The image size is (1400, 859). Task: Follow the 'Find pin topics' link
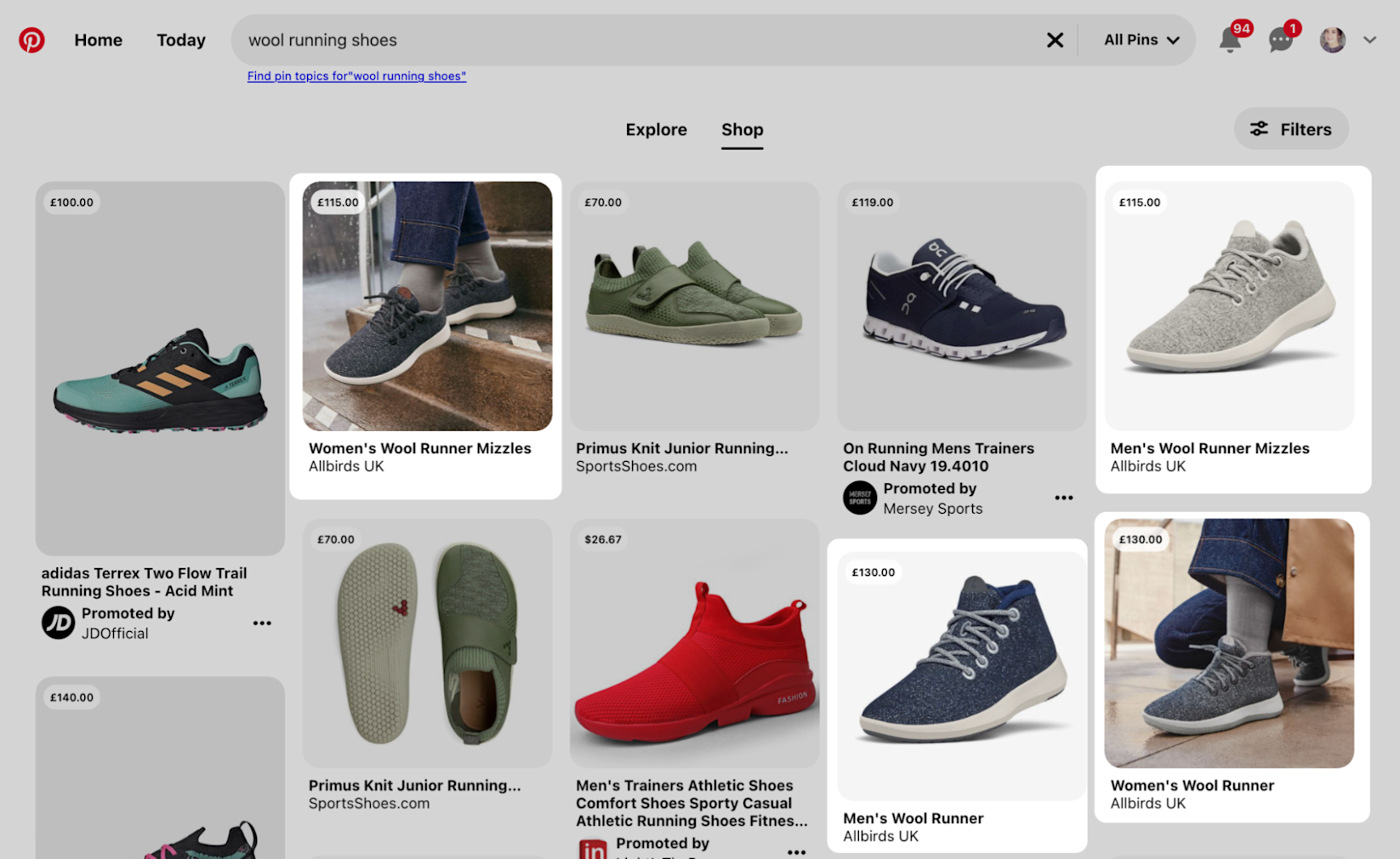coord(356,76)
